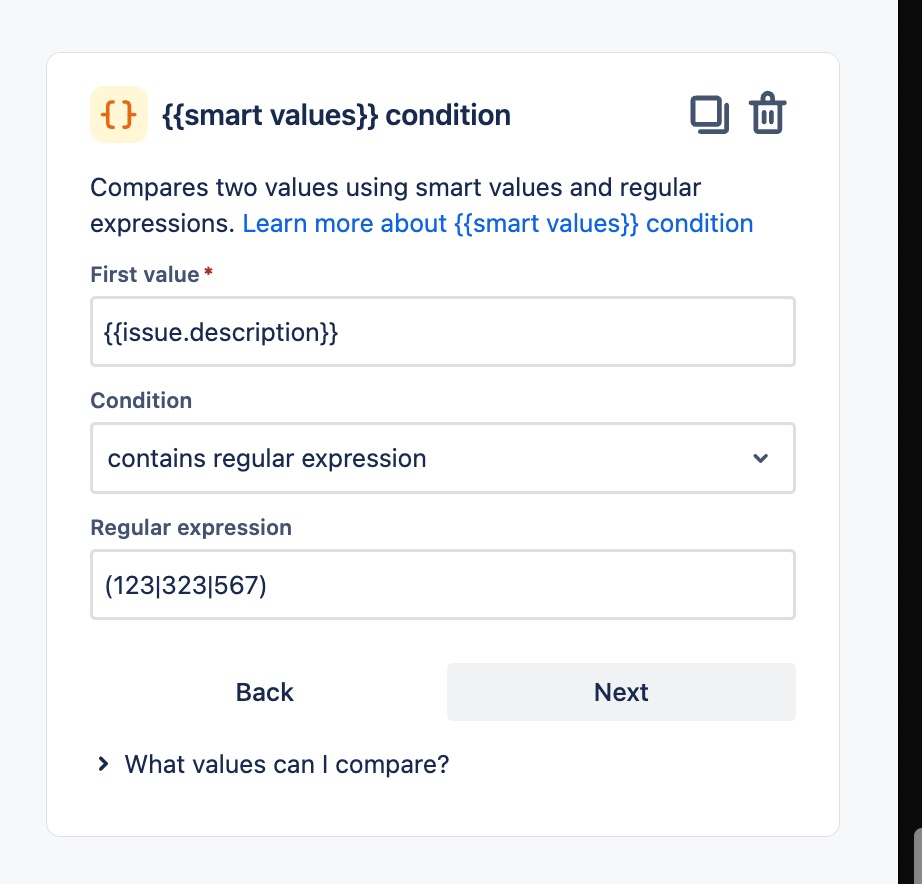Open 'Learn more about {{smart values}} condition' link
The height and width of the screenshot is (884, 922).
click(498, 223)
